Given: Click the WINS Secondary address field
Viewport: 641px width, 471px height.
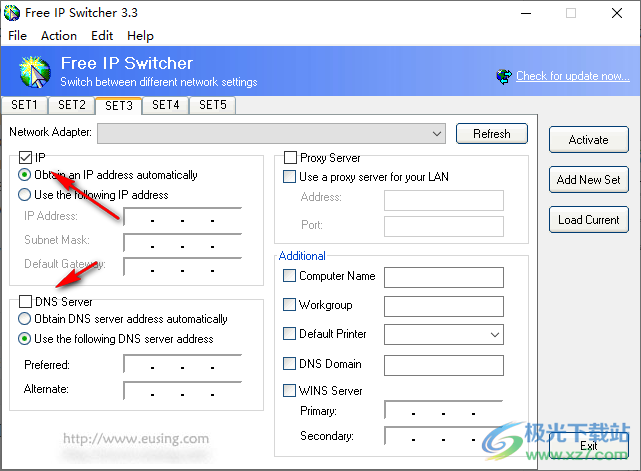Looking at the screenshot, I should (x=444, y=436).
